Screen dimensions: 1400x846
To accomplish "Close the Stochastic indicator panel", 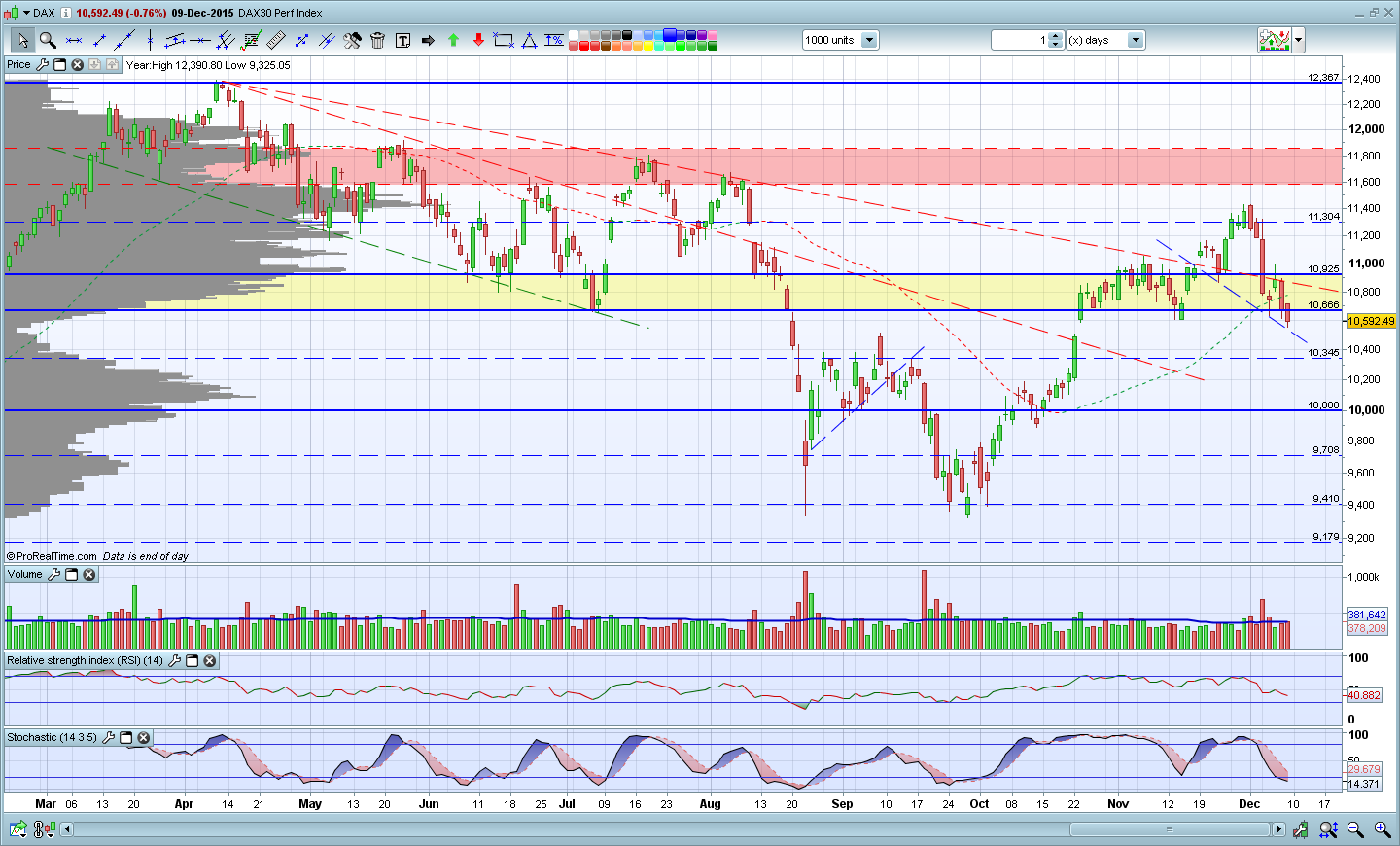I will click(144, 738).
